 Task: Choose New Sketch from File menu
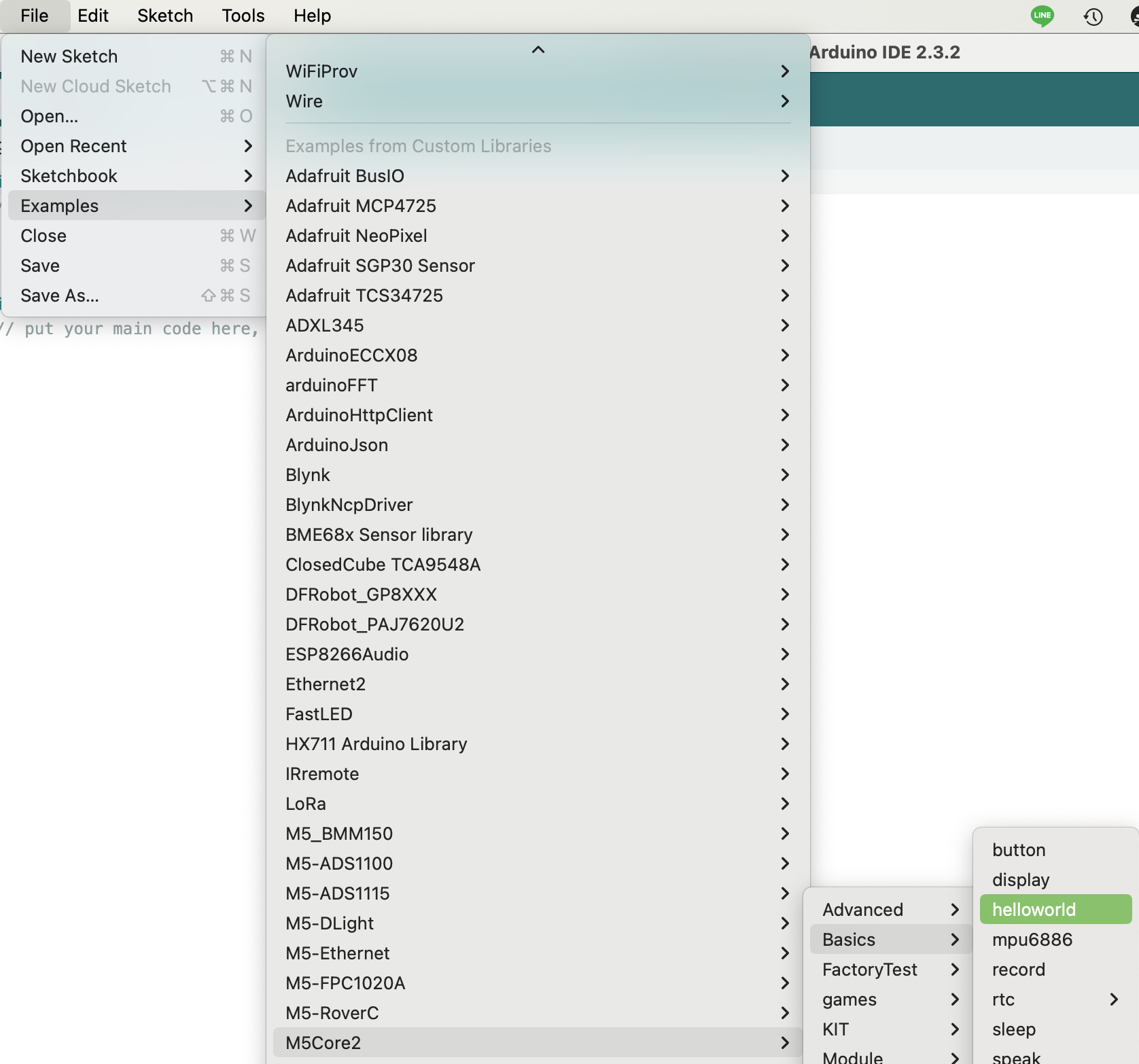137,56
